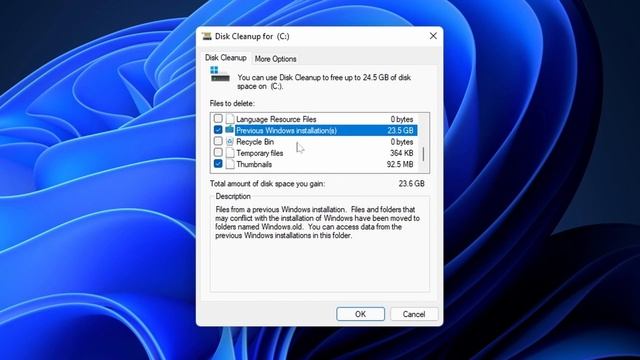
Task: Click the Description text about Windows.old
Action: click(318, 222)
